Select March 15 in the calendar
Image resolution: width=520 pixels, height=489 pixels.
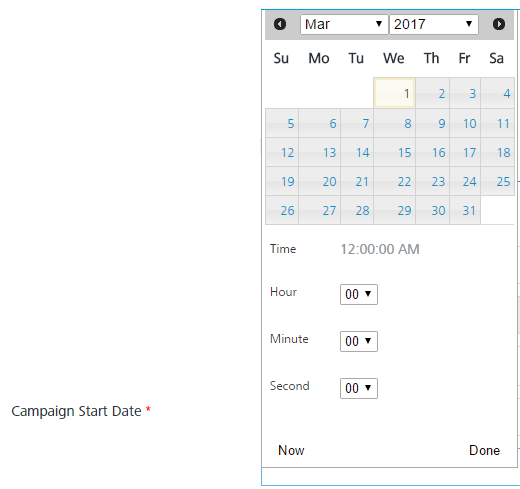tap(394, 152)
